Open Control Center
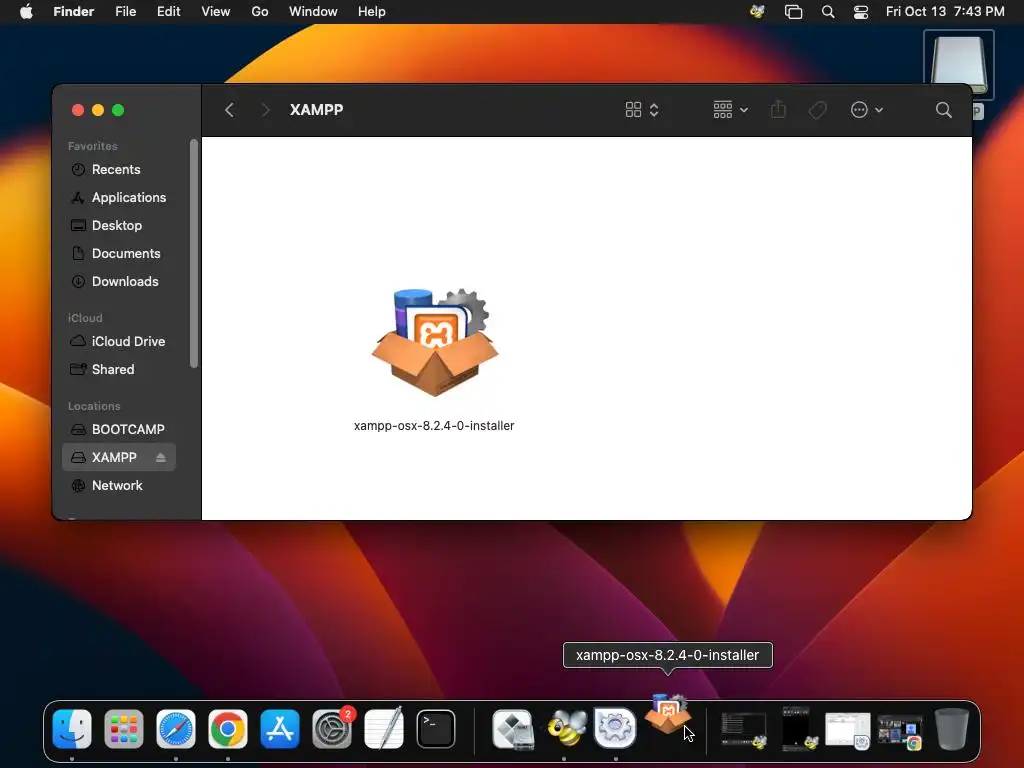Viewport: 1024px width, 768px height. (861, 12)
